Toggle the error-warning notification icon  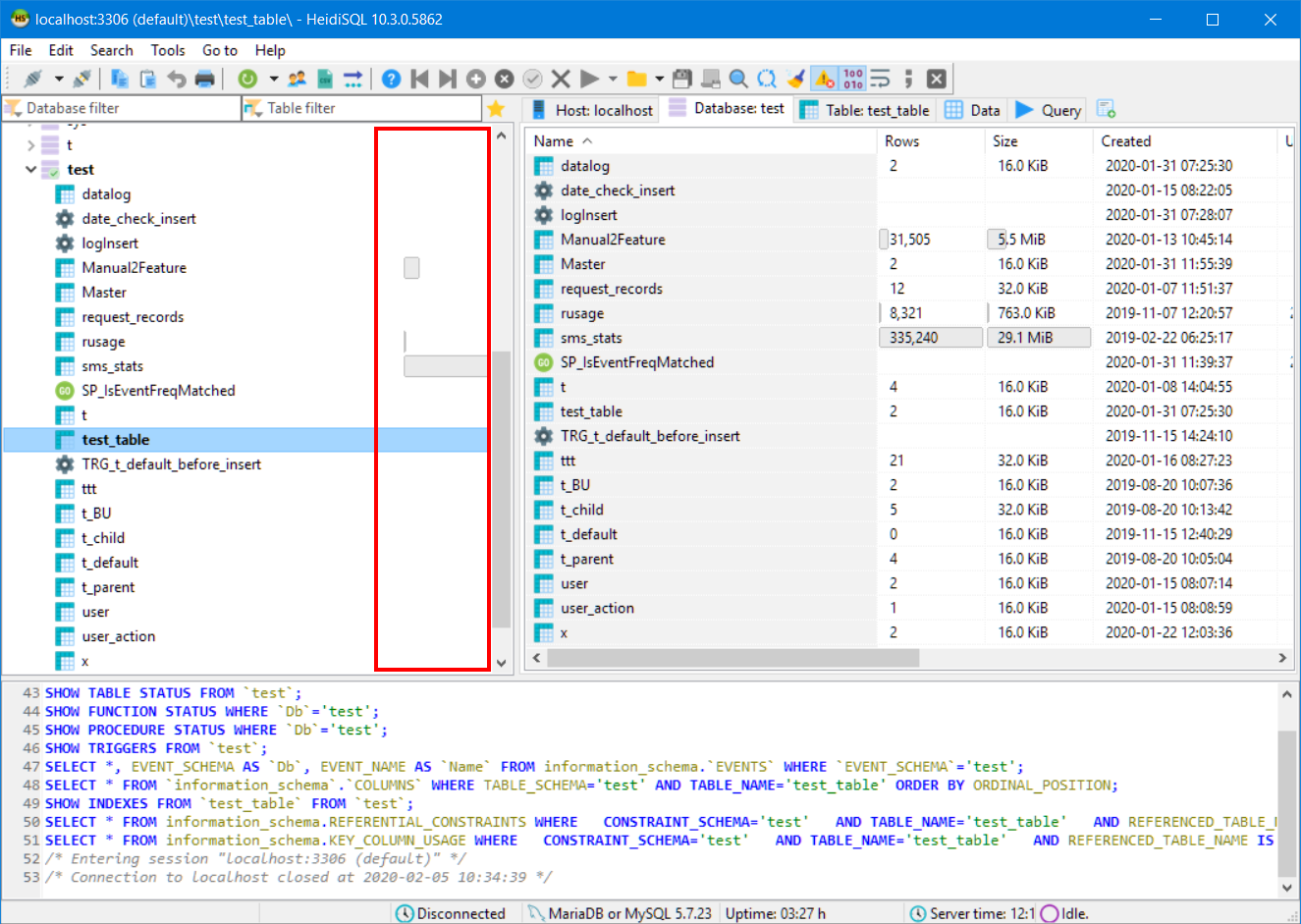tap(823, 79)
